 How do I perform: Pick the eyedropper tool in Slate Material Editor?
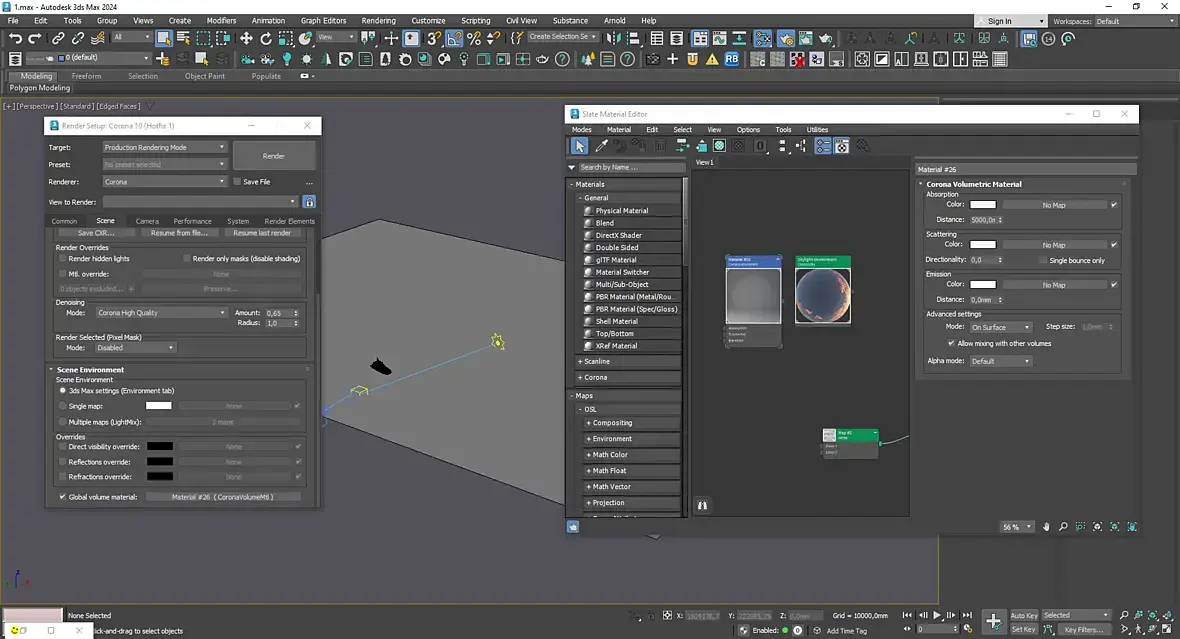601,146
